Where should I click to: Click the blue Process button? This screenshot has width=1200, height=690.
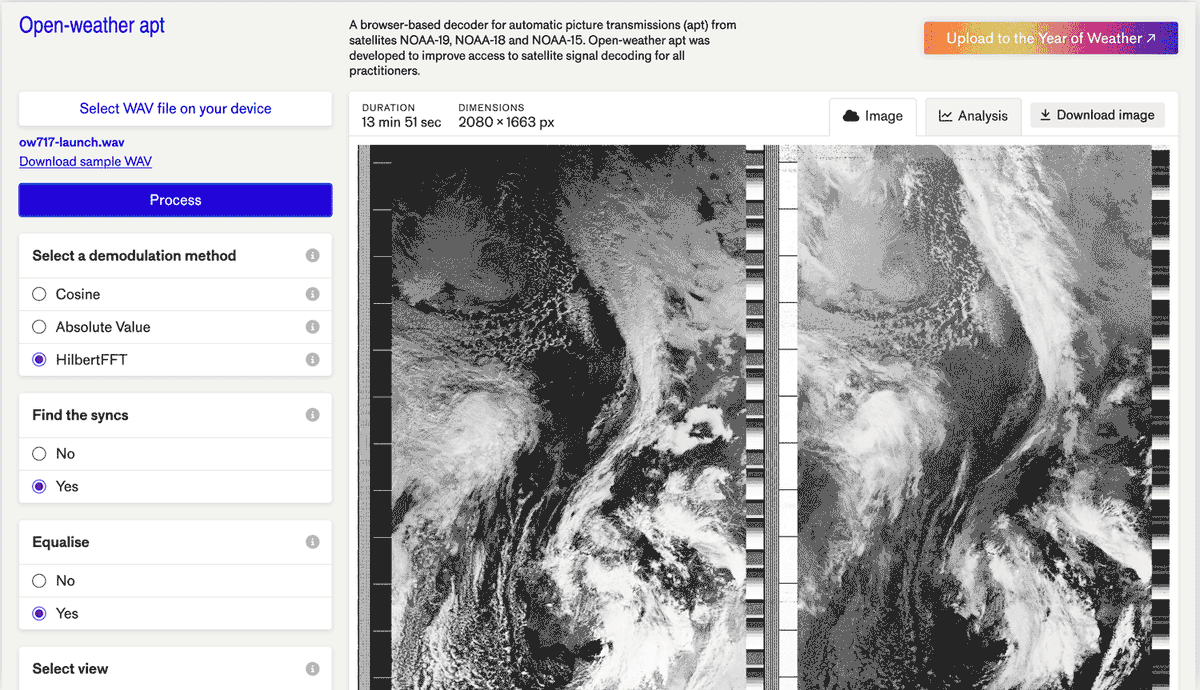point(175,200)
